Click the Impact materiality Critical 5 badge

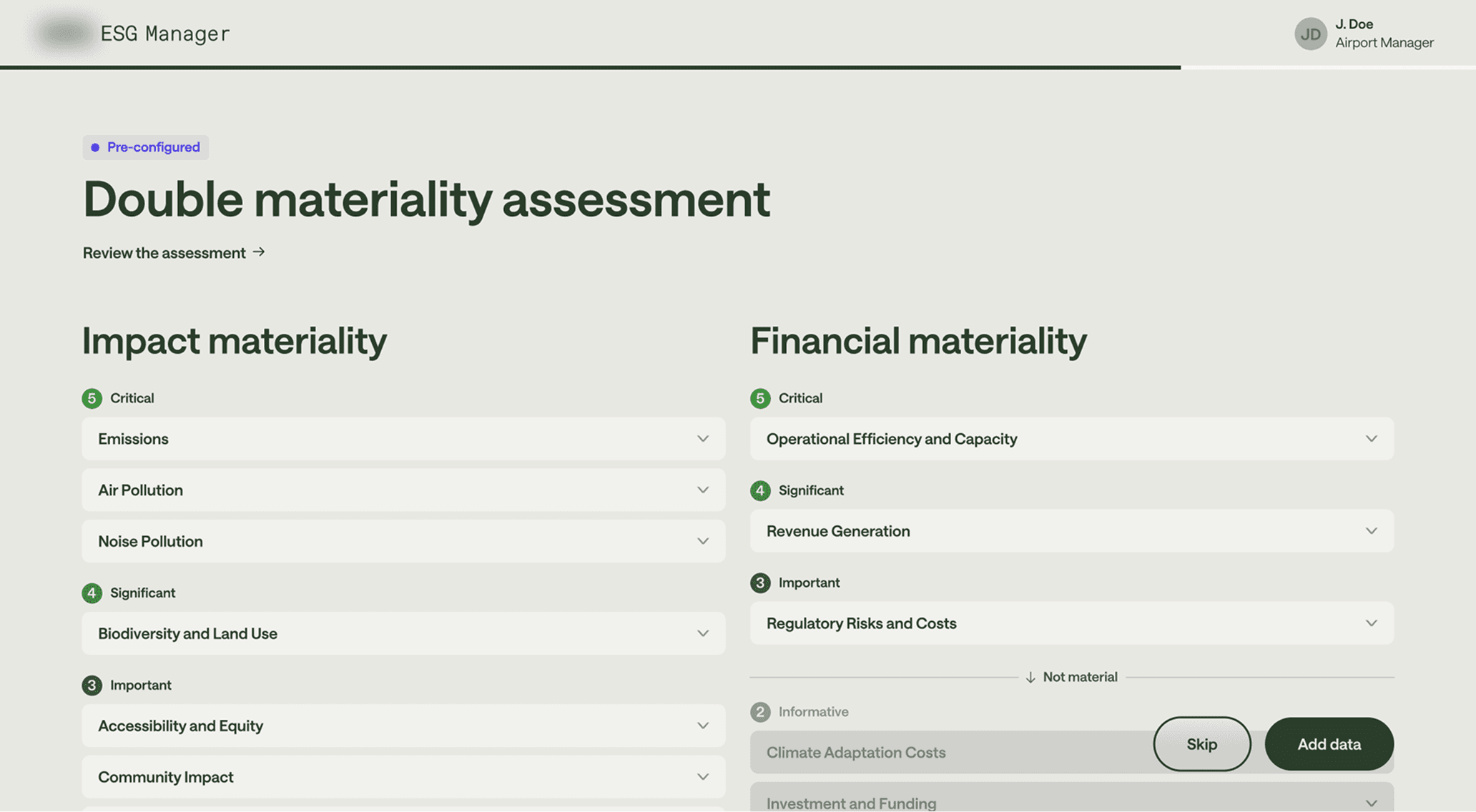point(92,398)
